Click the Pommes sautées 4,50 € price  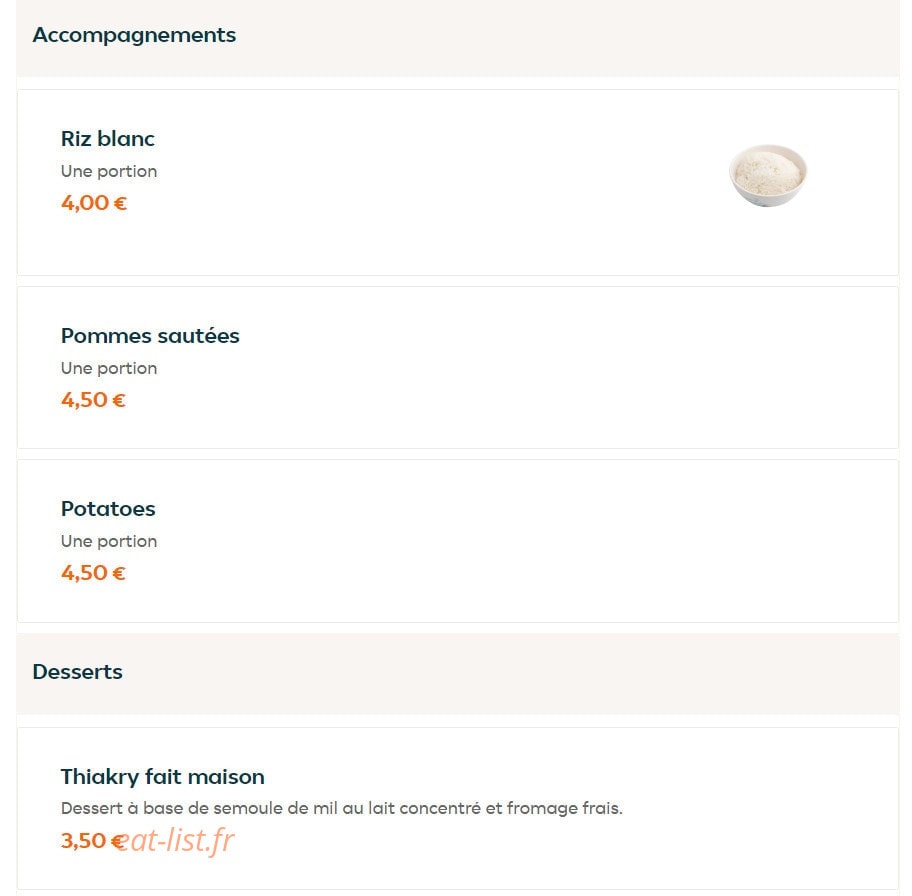pos(93,400)
